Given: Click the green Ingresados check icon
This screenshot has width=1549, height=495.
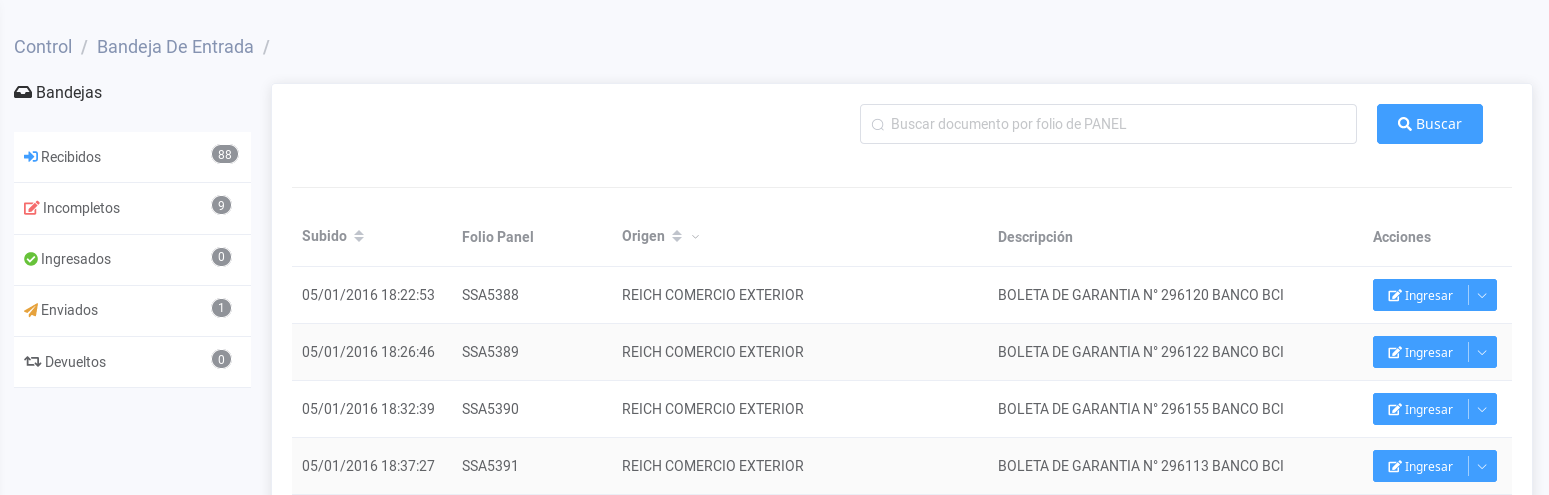Looking at the screenshot, I should (31, 259).
